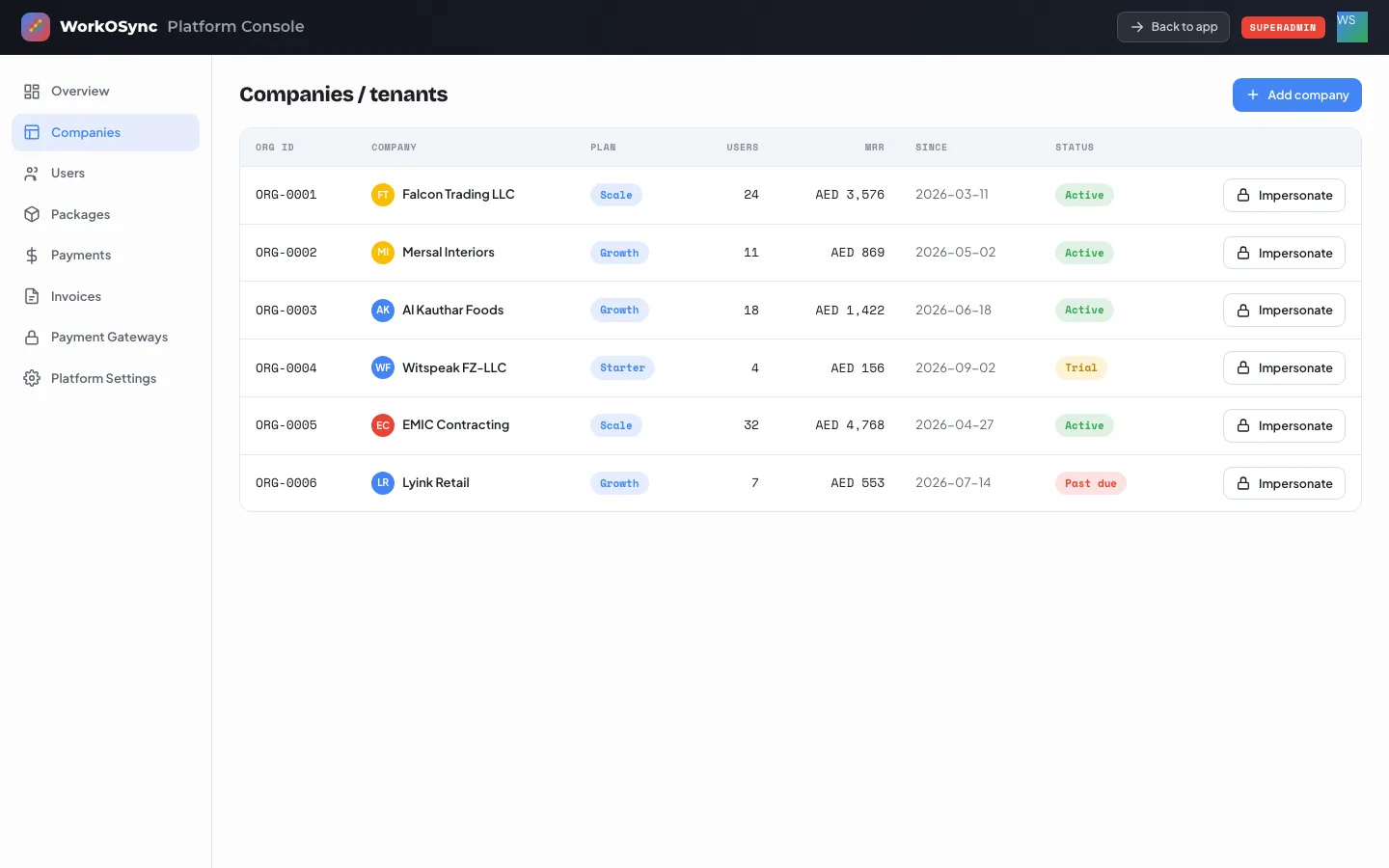Click the Payments dollar icon in sidebar
This screenshot has width=1389, height=868.
pos(32,256)
